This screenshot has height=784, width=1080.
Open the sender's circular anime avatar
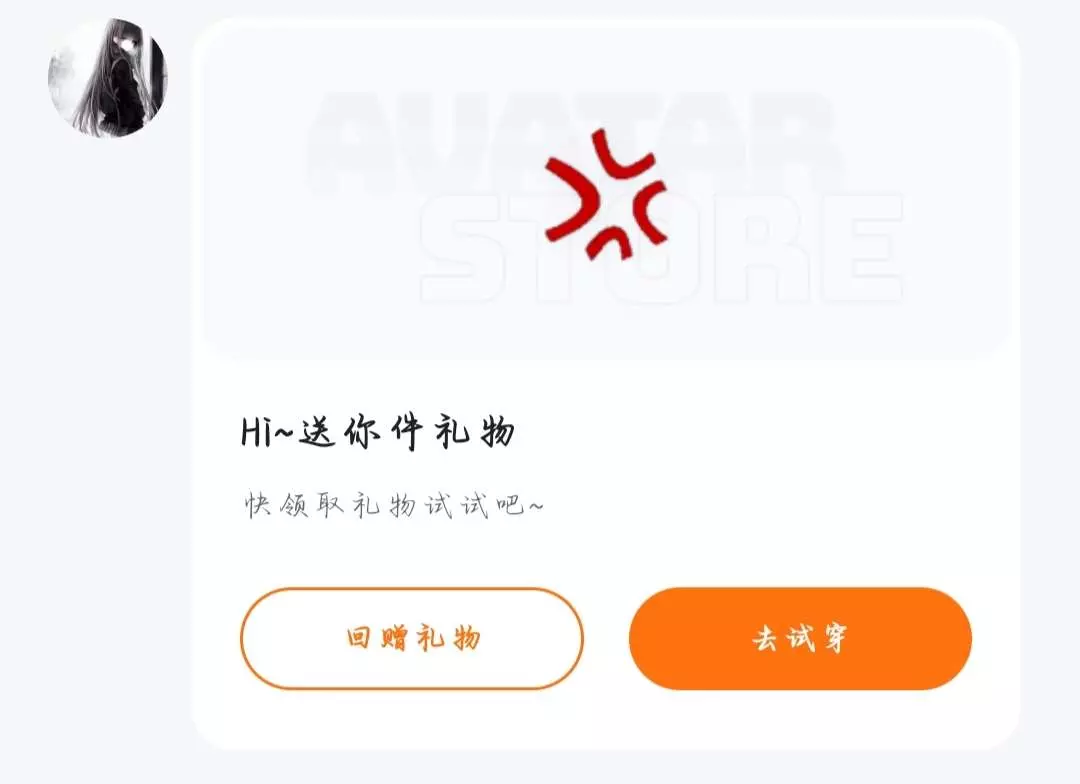(x=107, y=78)
